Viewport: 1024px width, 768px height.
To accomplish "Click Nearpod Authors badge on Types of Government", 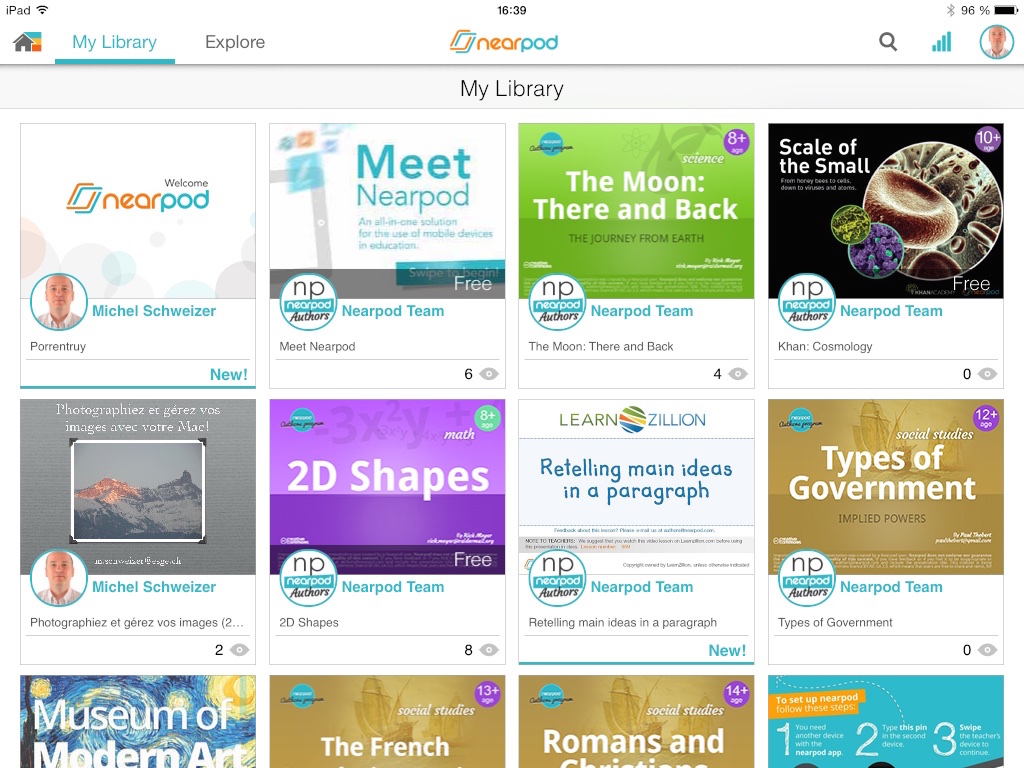I will (x=807, y=578).
